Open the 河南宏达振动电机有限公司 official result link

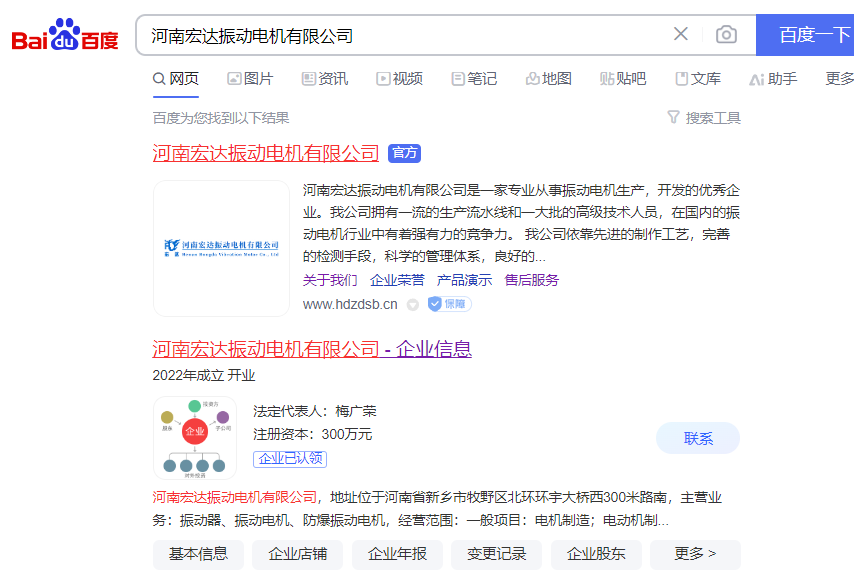[266, 153]
